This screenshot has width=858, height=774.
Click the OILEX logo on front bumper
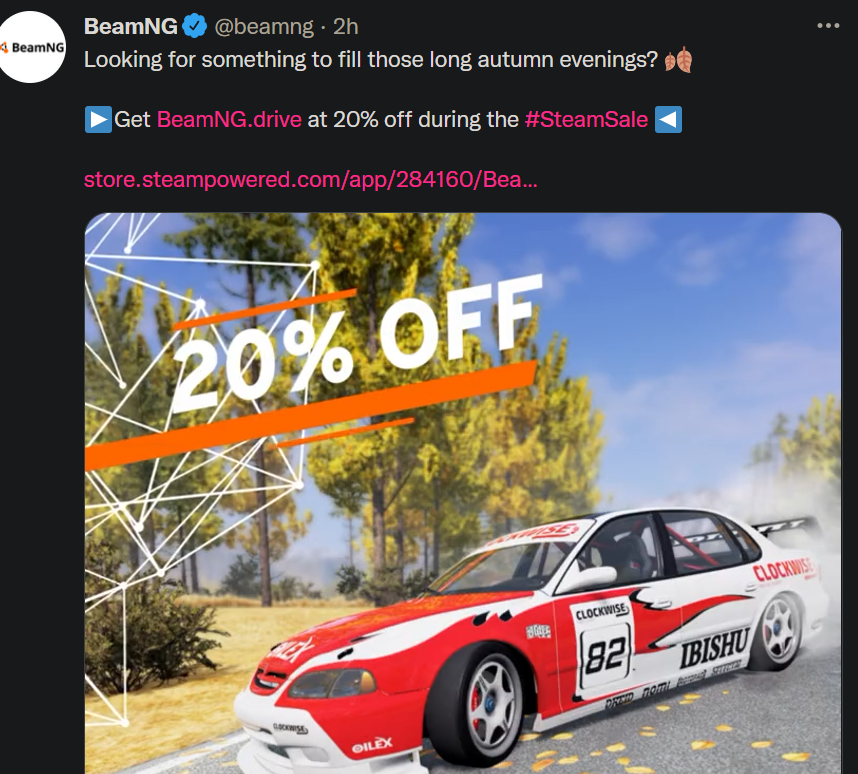point(372,745)
